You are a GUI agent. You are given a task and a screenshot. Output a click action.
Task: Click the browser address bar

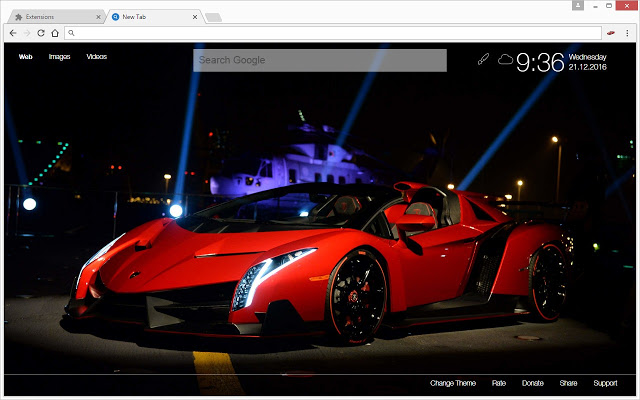[x=333, y=33]
